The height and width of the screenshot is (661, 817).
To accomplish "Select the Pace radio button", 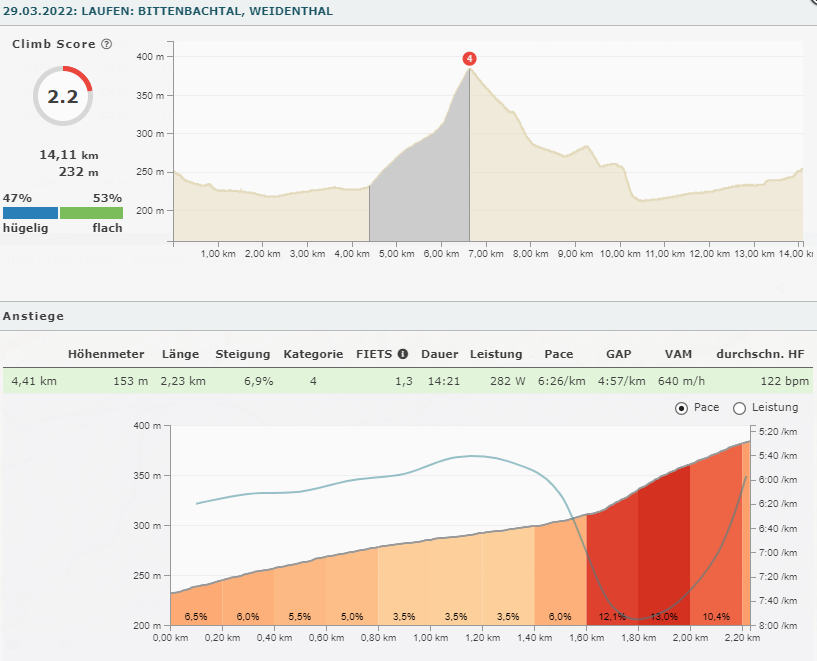I will tap(682, 408).
